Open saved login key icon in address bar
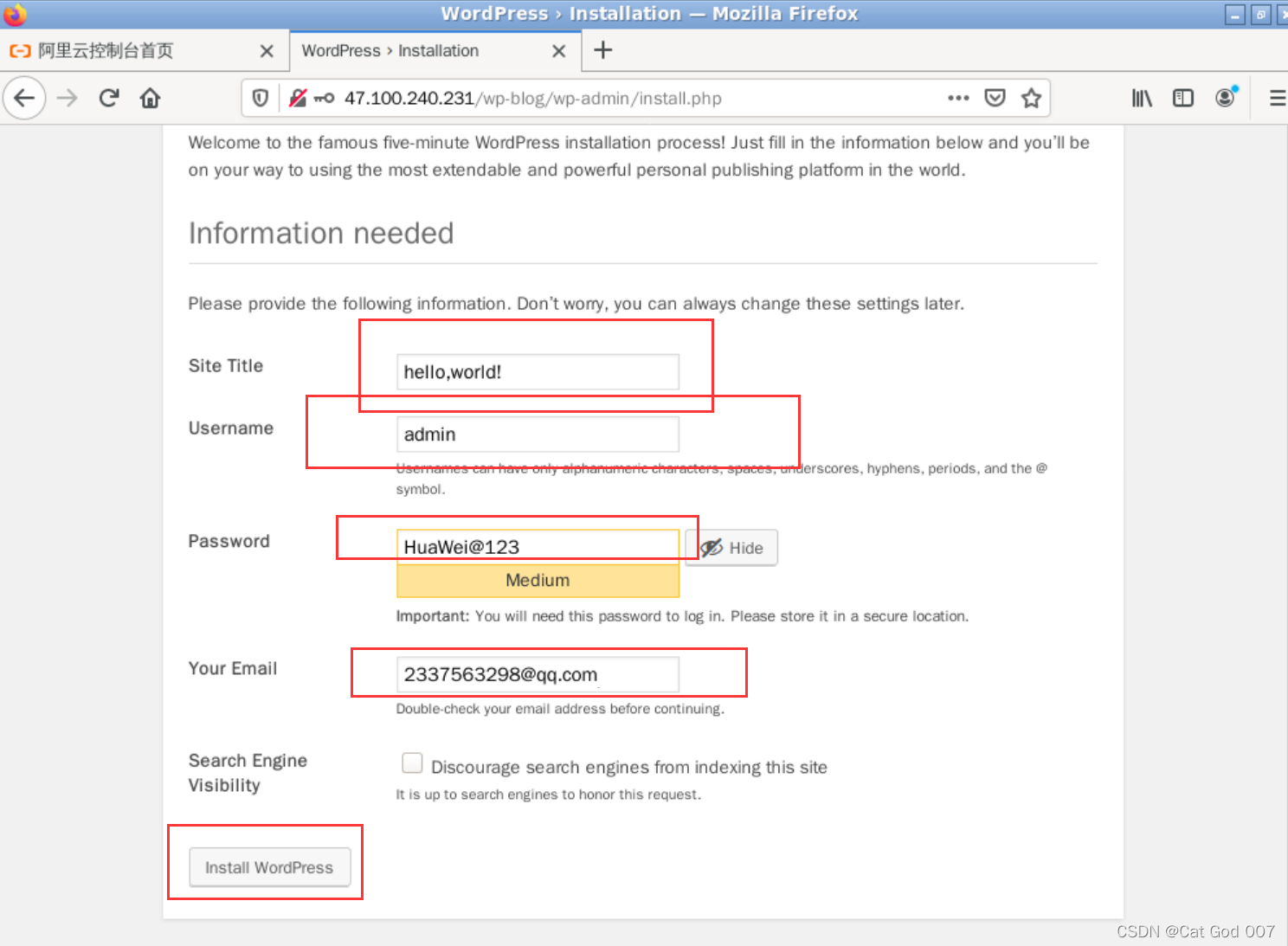Viewport: 1288px width, 946px height. pyautogui.click(x=324, y=98)
